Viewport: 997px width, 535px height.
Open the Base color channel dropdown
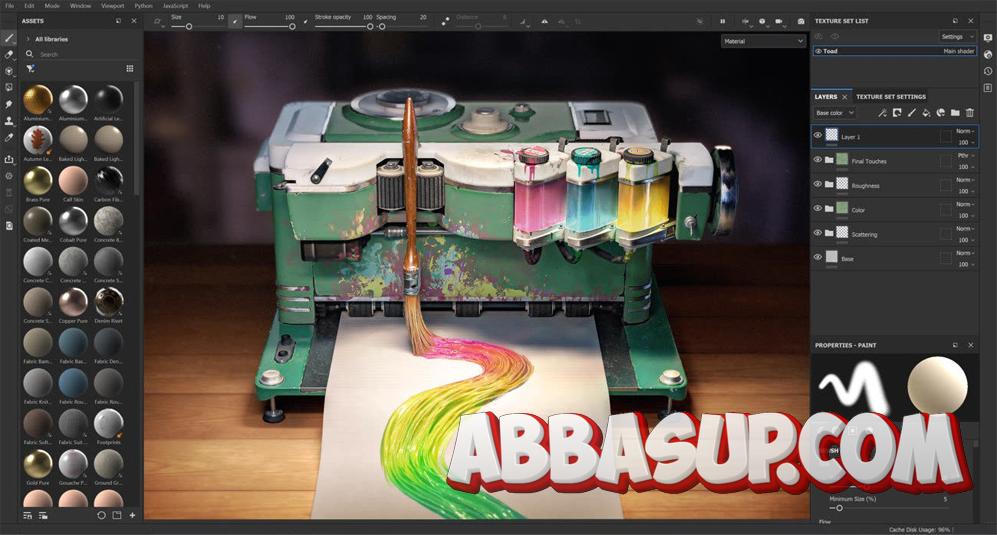pos(835,113)
